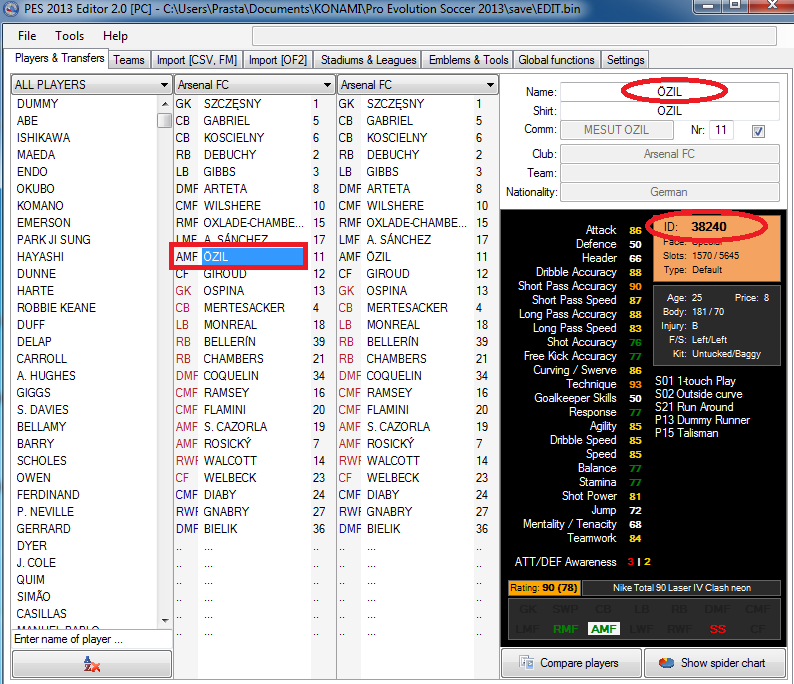Select DUMMY in all players list

(37, 104)
